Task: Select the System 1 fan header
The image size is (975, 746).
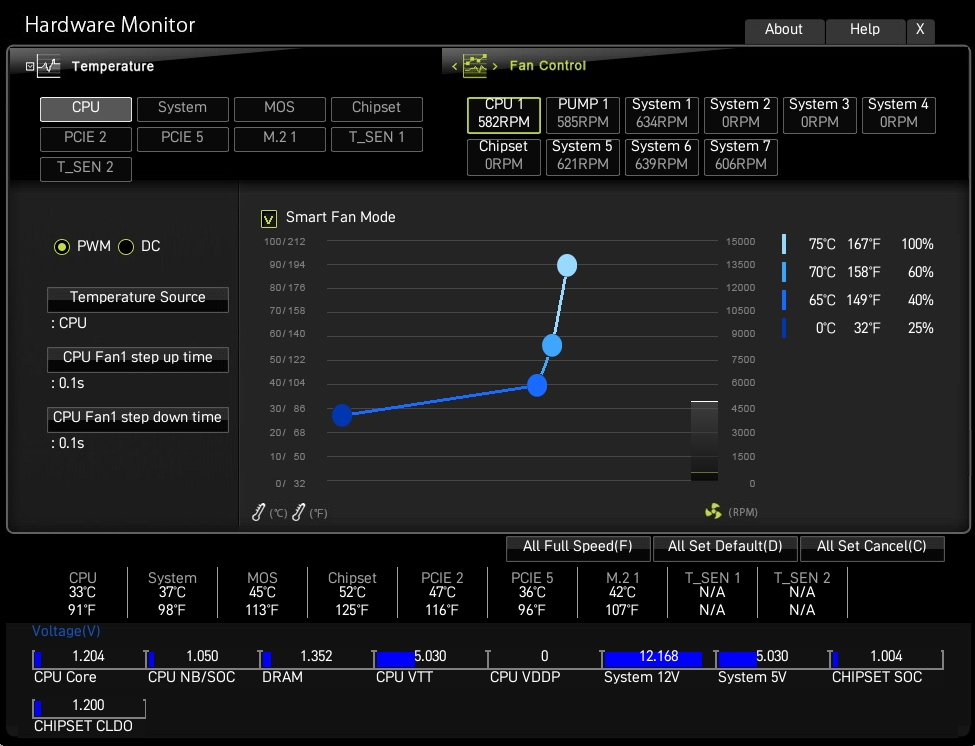Action: coord(662,115)
